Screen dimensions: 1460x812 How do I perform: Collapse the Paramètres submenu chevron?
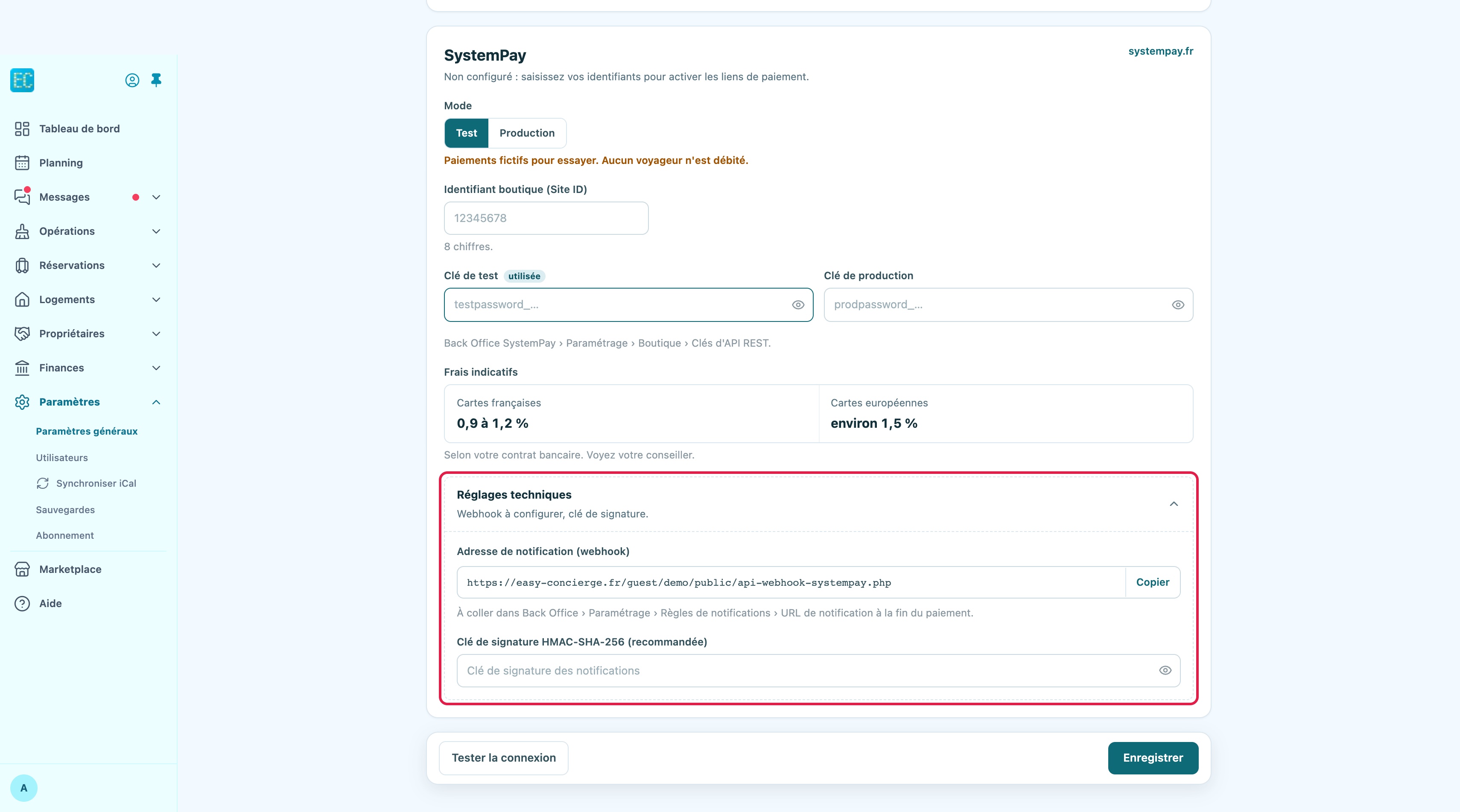[156, 402]
